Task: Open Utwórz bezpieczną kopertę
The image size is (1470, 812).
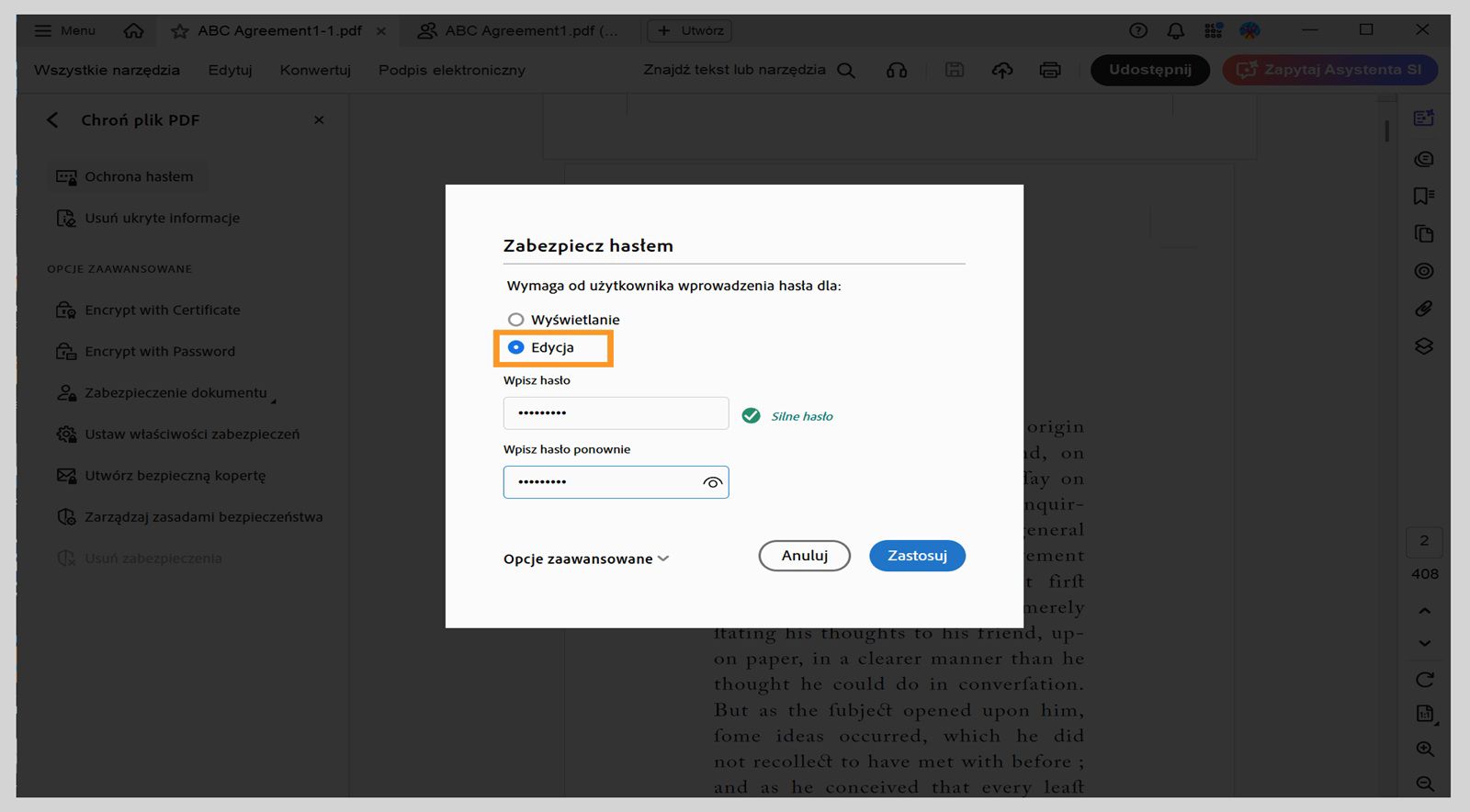Action: pyautogui.click(x=161, y=476)
